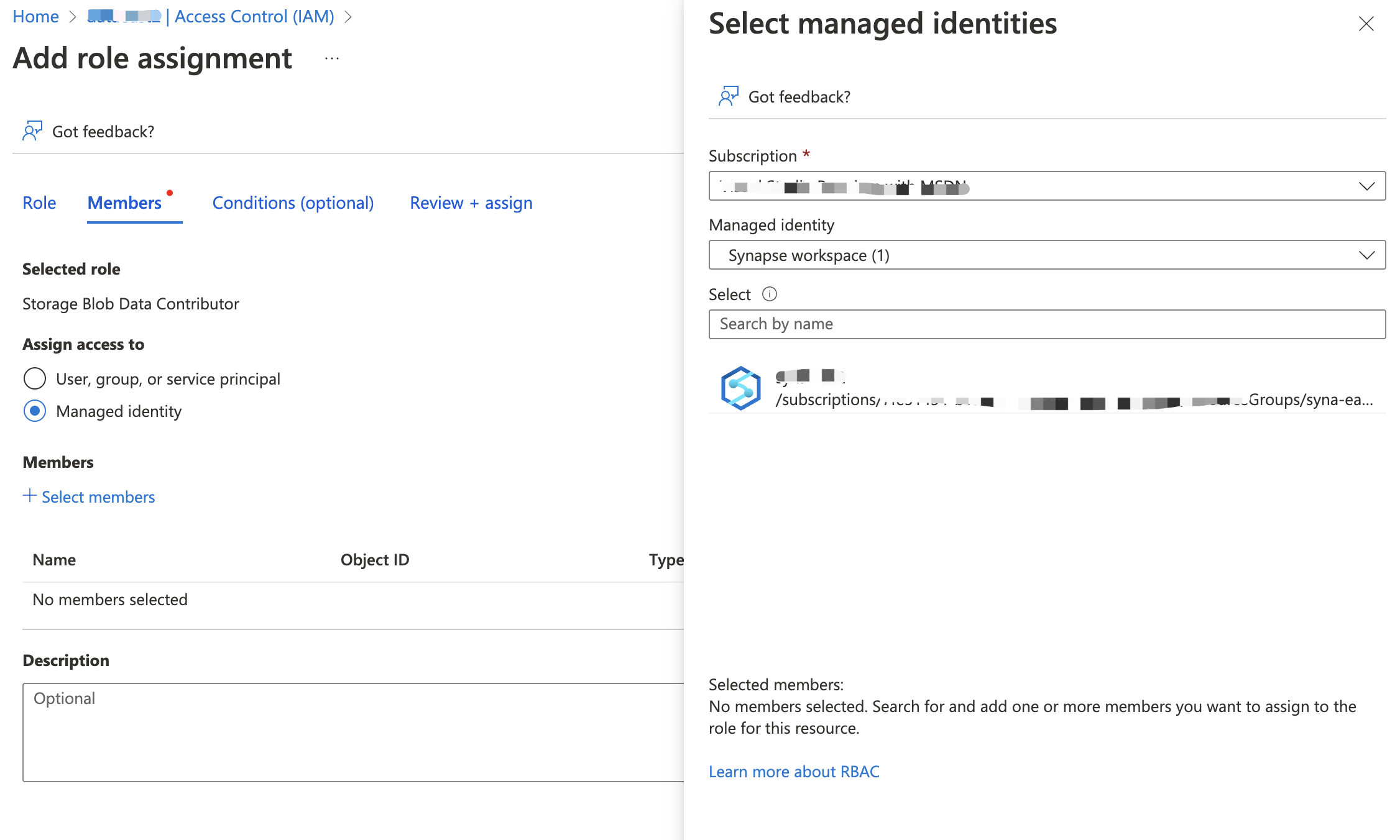Viewport: 1400px width, 840px height.
Task: Select the Managed identity radio button
Action: (35, 411)
